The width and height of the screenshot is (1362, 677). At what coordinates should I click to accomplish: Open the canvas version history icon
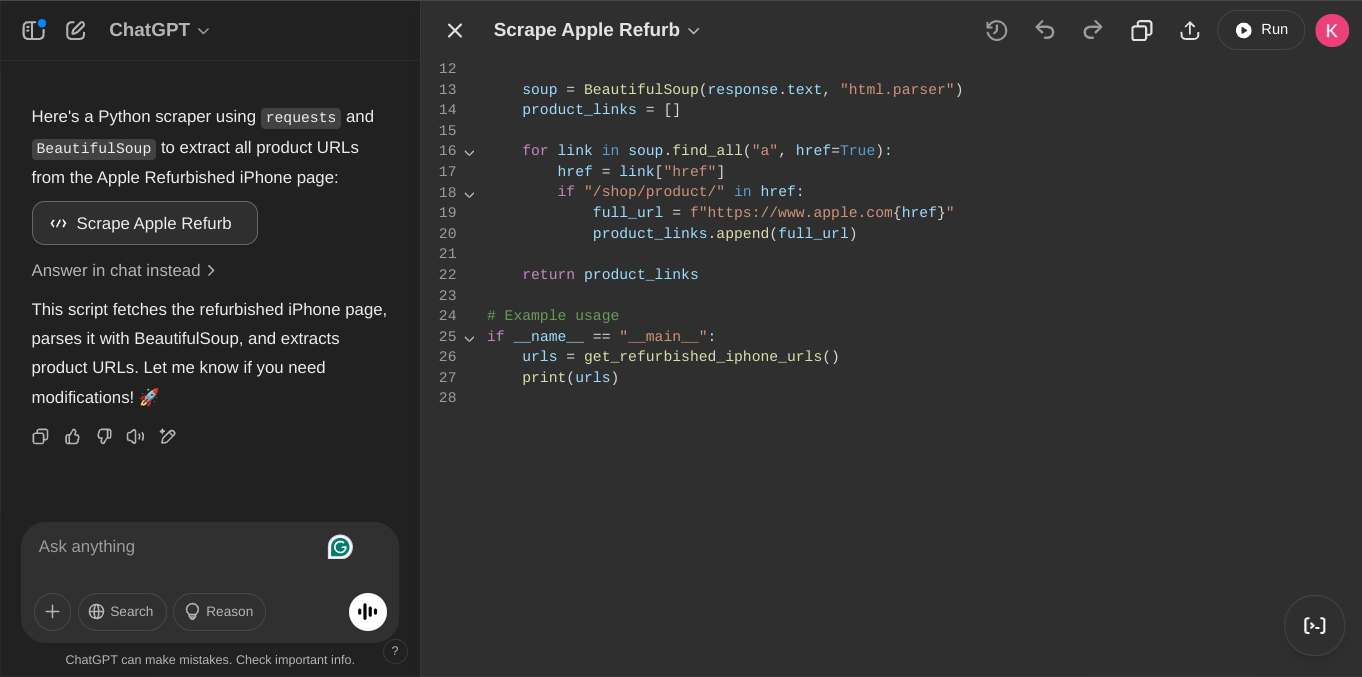click(996, 30)
